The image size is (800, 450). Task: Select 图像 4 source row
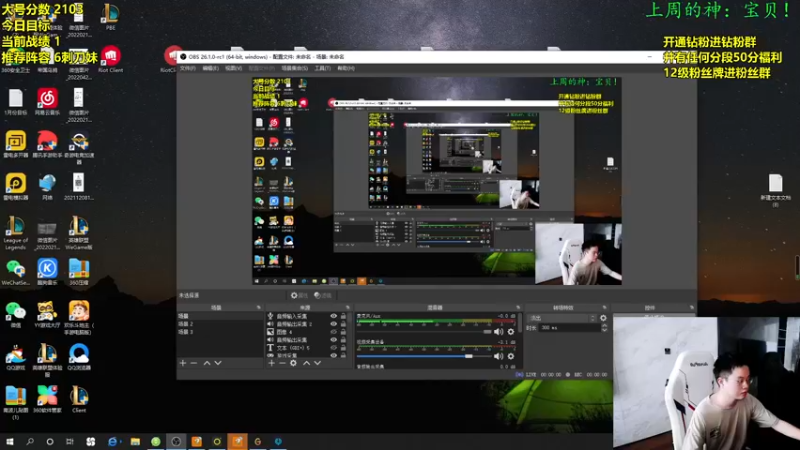(x=308, y=332)
